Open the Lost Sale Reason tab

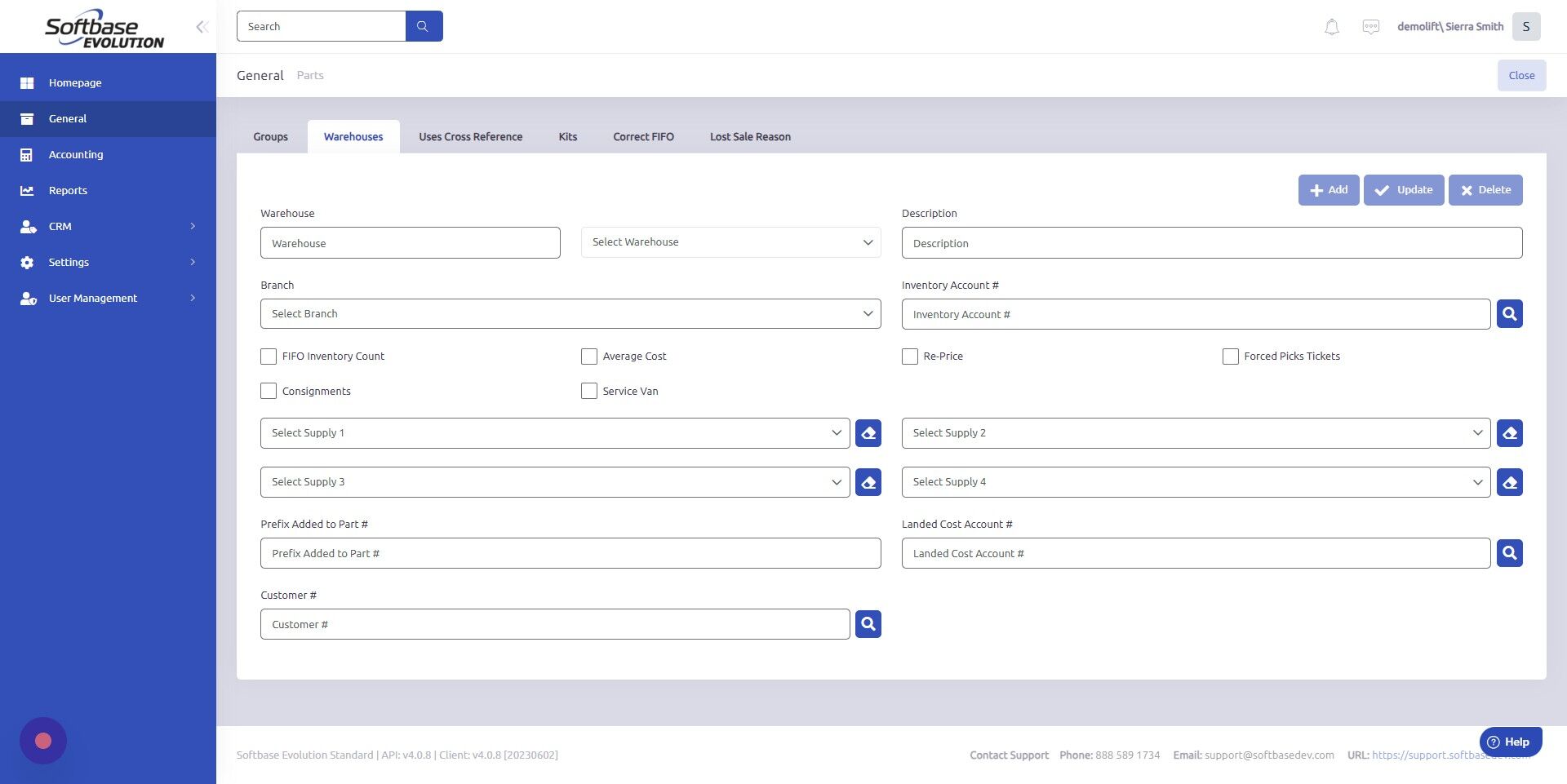point(749,136)
